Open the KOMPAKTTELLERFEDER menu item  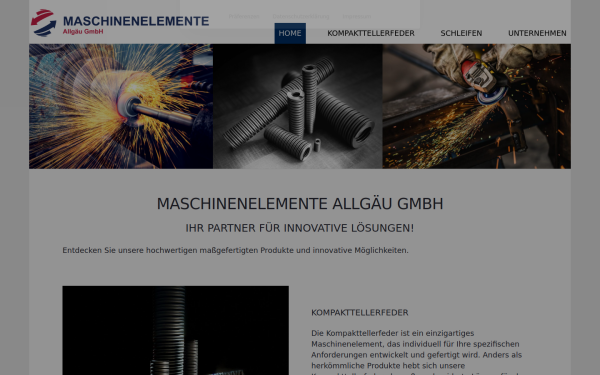coord(371,33)
